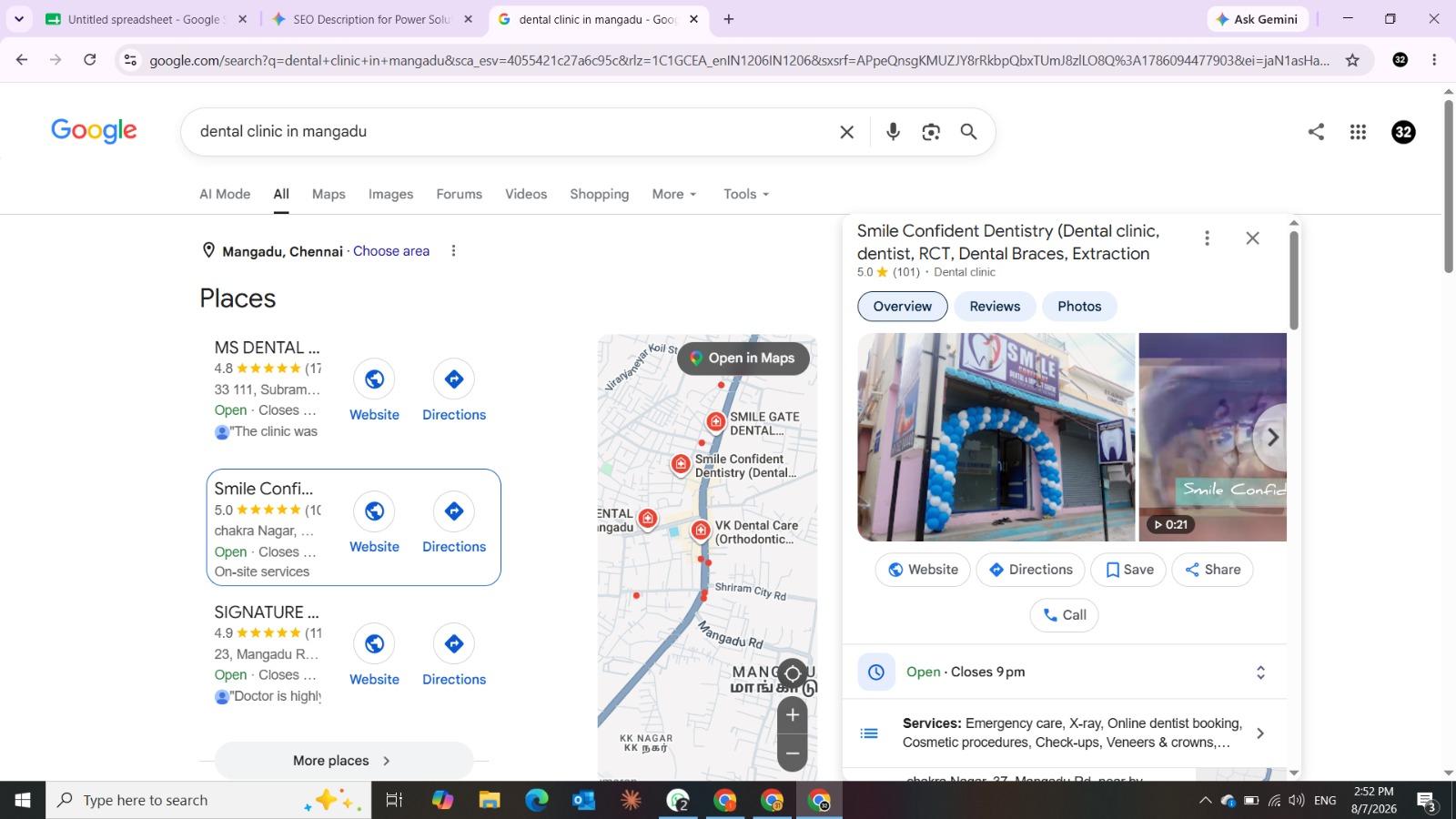Click the magnifier search submit icon
The height and width of the screenshot is (819, 1456).
coord(968,132)
